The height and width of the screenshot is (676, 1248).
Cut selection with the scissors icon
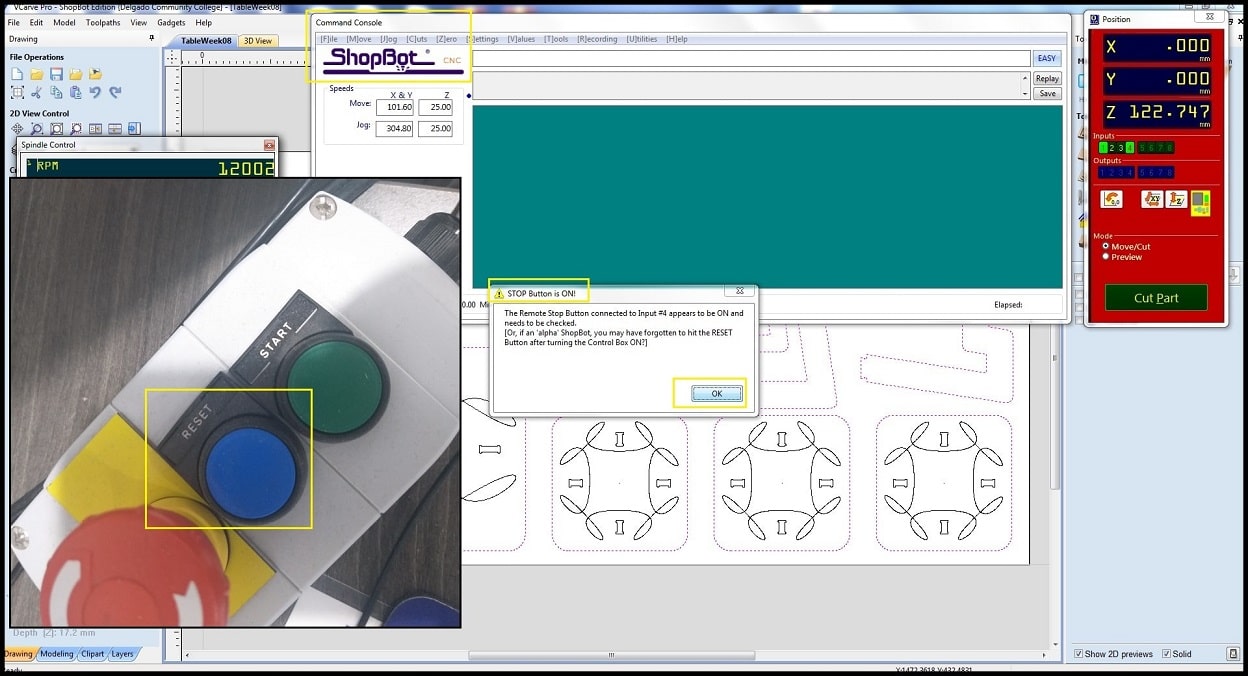pyautogui.click(x=36, y=92)
